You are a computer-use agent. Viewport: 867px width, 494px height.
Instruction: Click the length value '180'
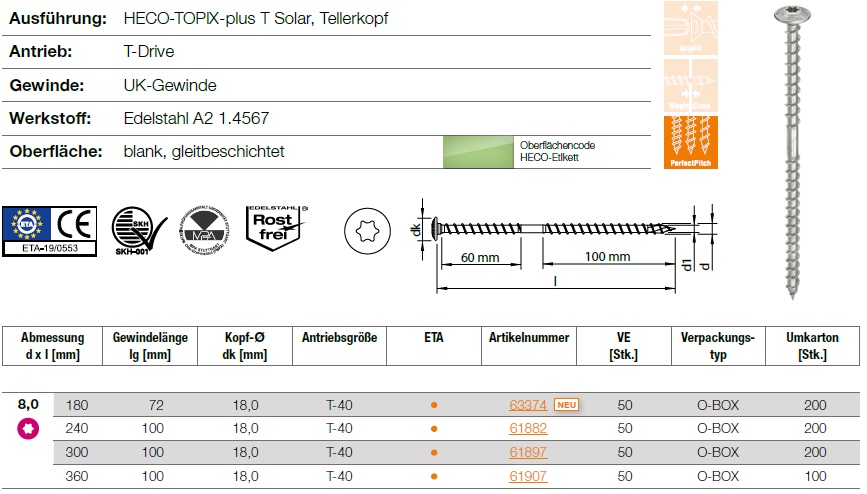pyautogui.click(x=77, y=405)
